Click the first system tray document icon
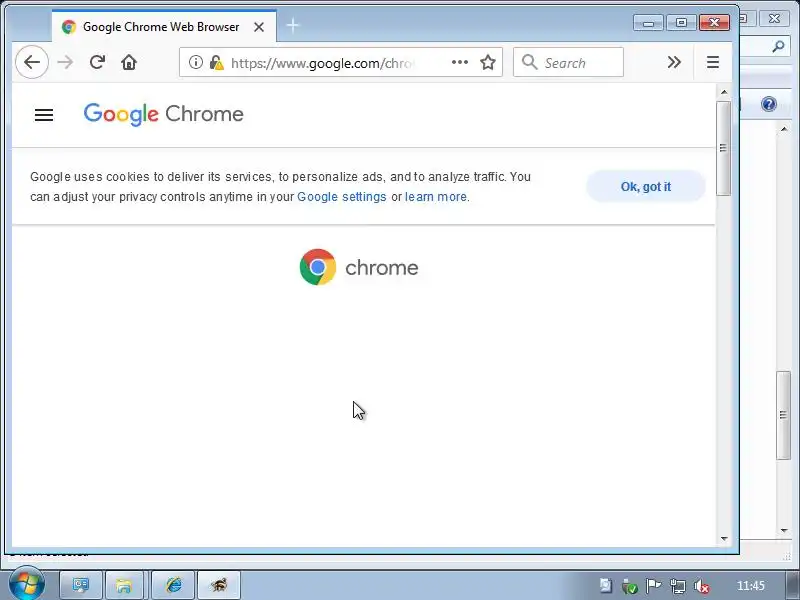Viewport: 800px width, 600px height. (605, 586)
